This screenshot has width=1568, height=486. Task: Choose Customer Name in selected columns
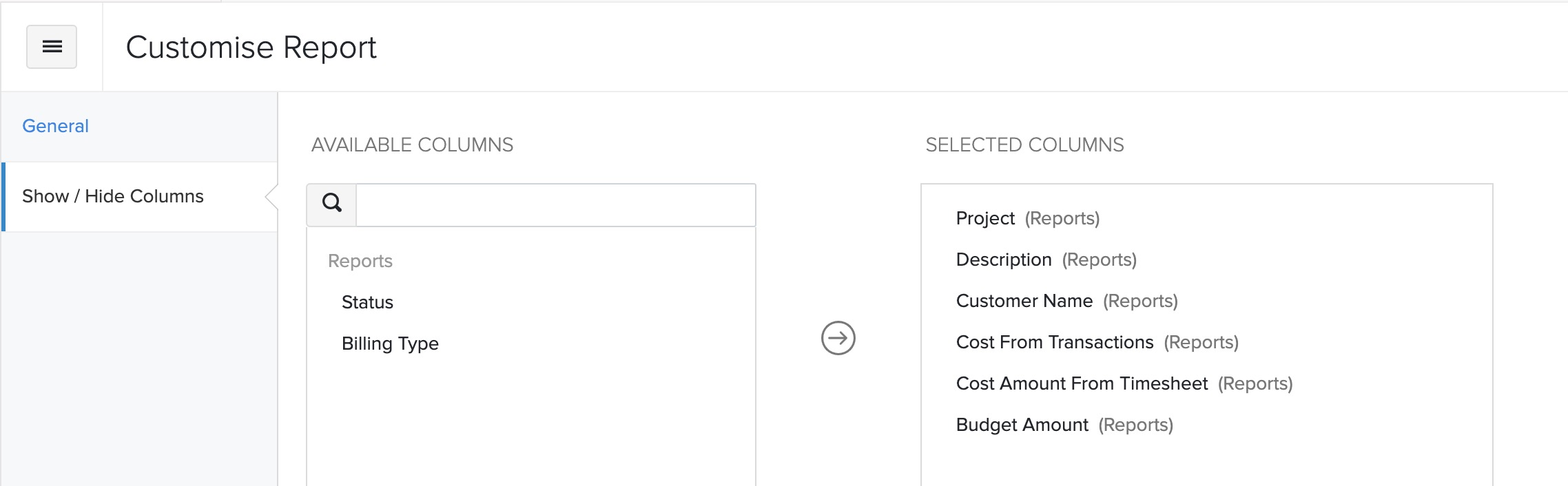(1024, 301)
